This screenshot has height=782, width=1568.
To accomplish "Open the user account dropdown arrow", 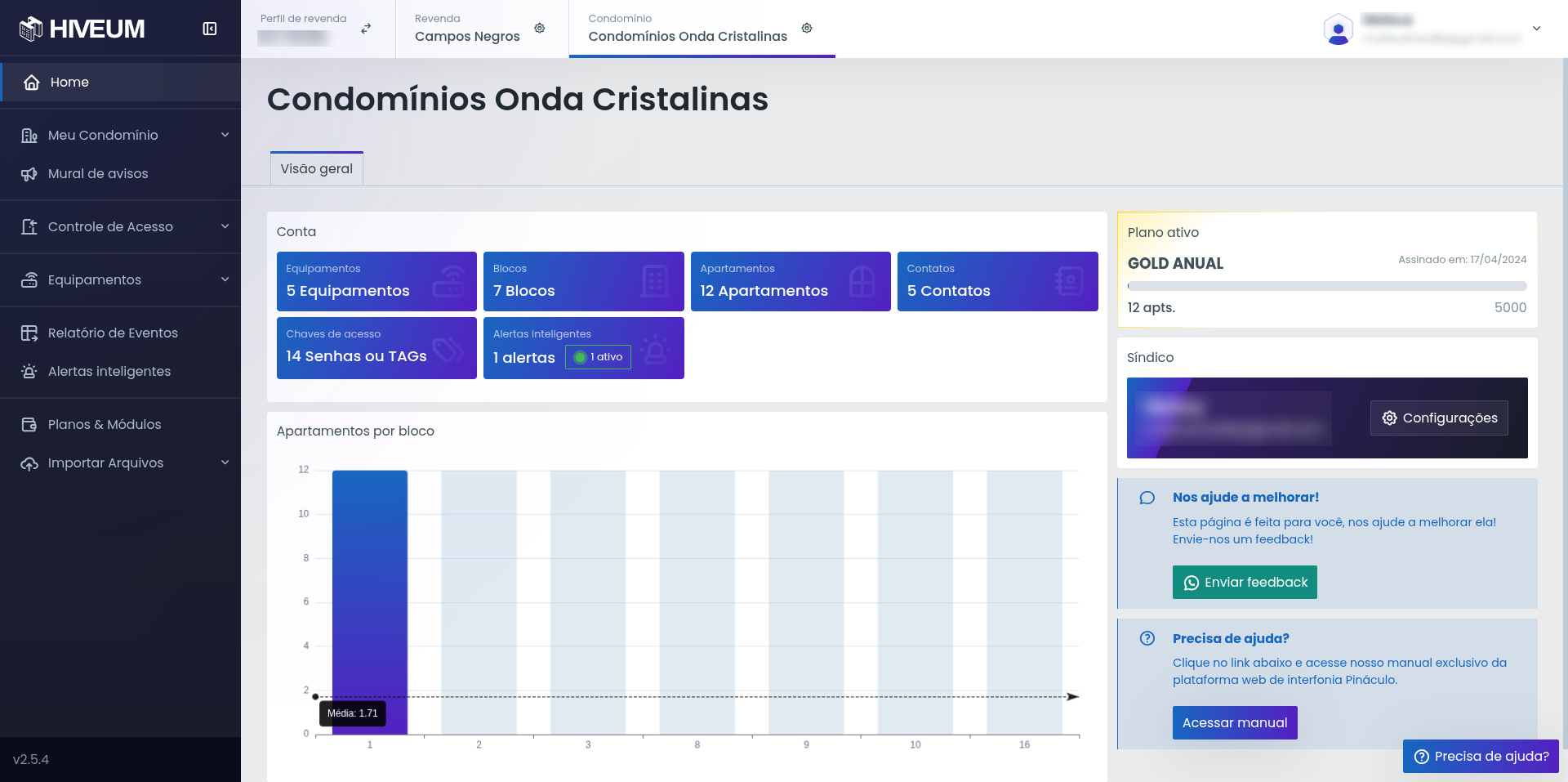I will pyautogui.click(x=1536, y=29).
